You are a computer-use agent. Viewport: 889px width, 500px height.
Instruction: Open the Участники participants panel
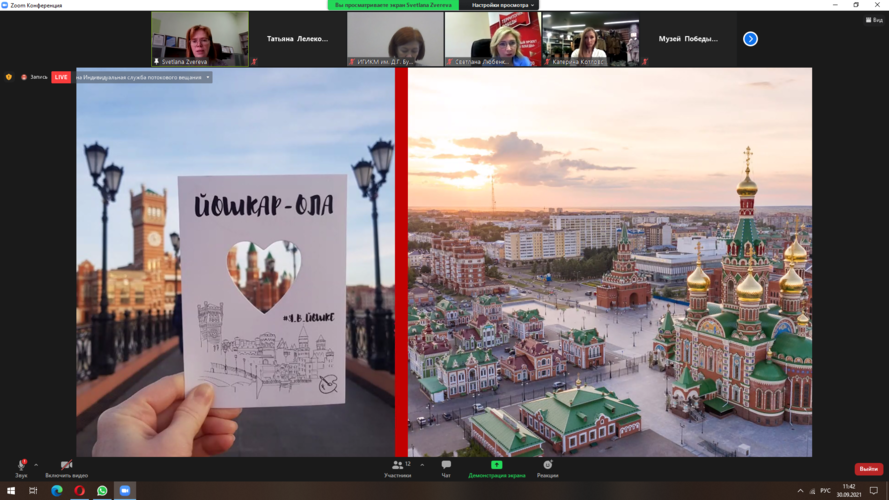click(x=398, y=466)
